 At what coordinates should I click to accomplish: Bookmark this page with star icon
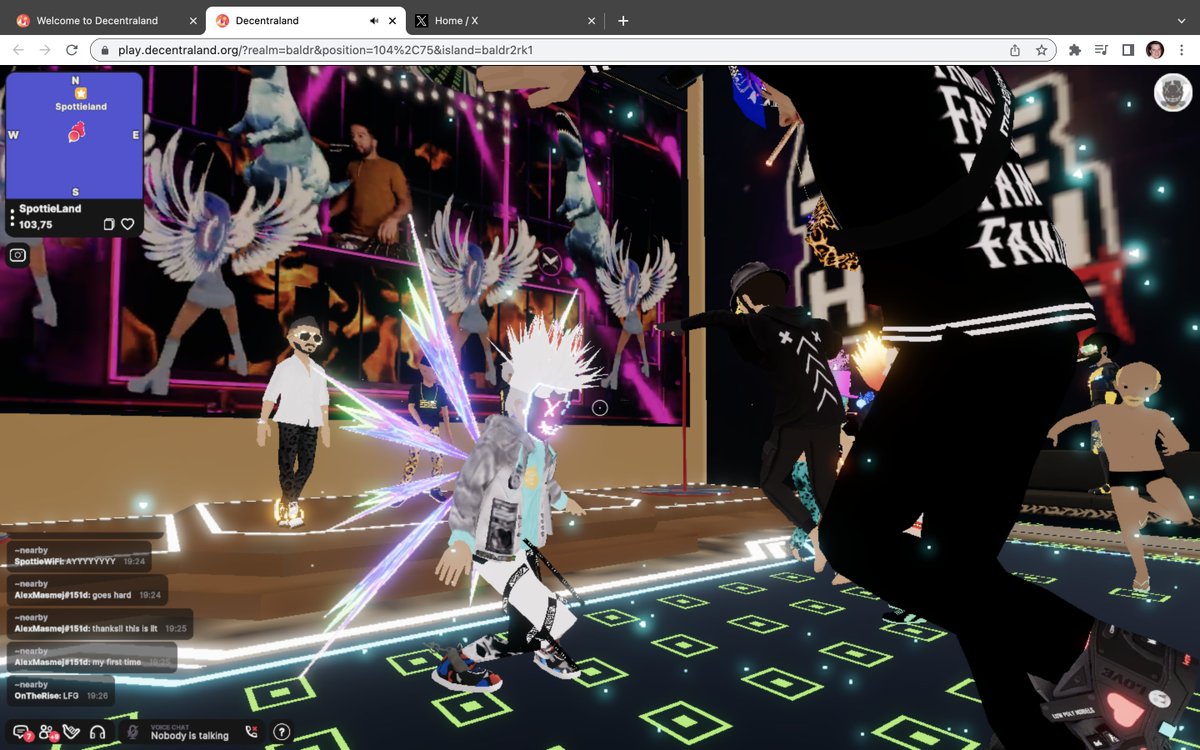coord(1041,50)
